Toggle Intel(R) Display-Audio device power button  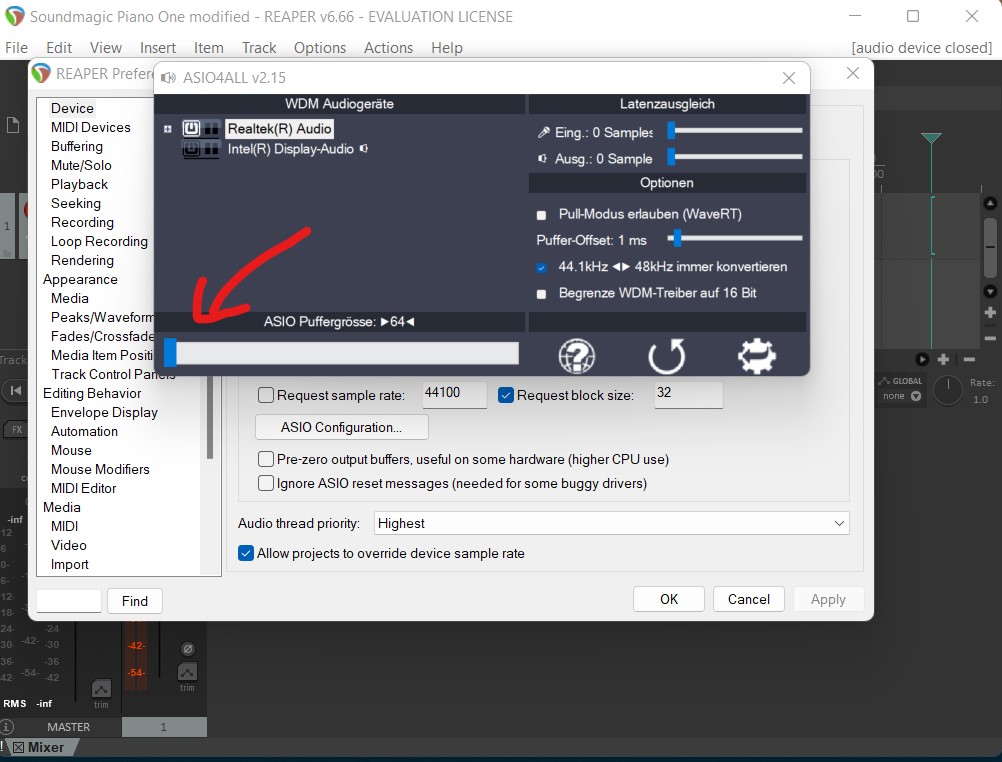pyautogui.click(x=191, y=149)
